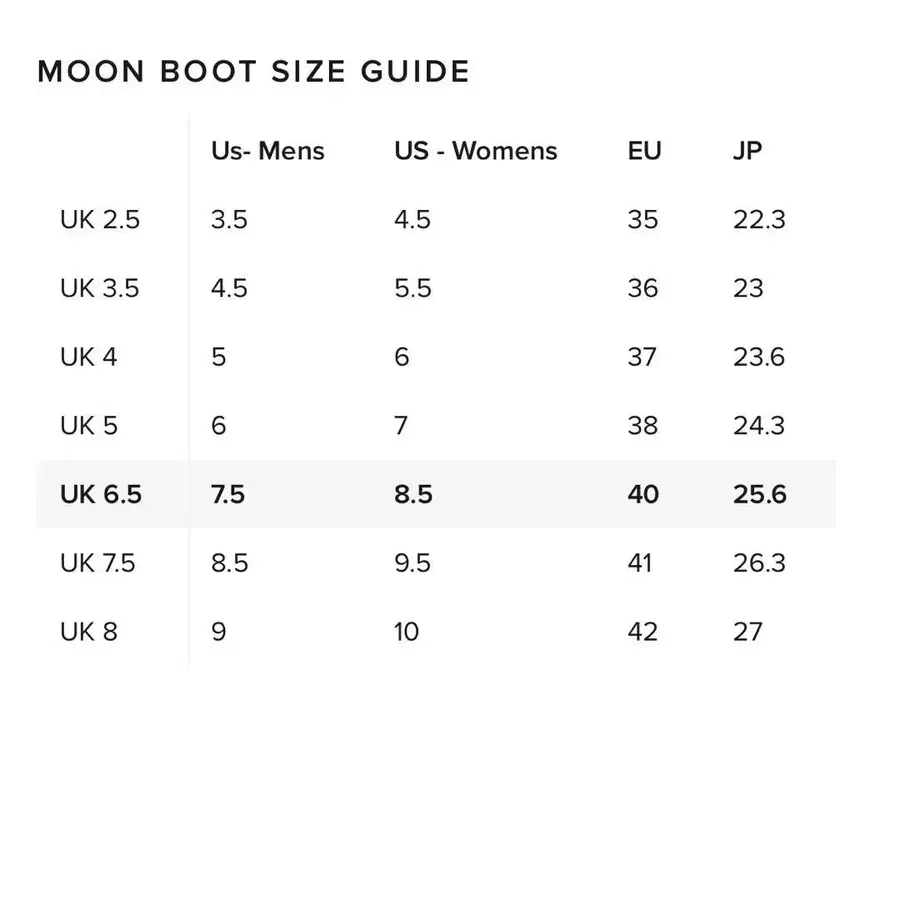
Task: Click EU size 42 cell
Action: pyautogui.click(x=643, y=632)
